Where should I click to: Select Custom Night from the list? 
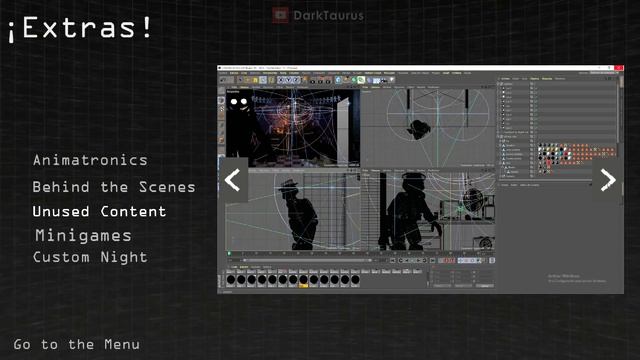[x=90, y=257]
